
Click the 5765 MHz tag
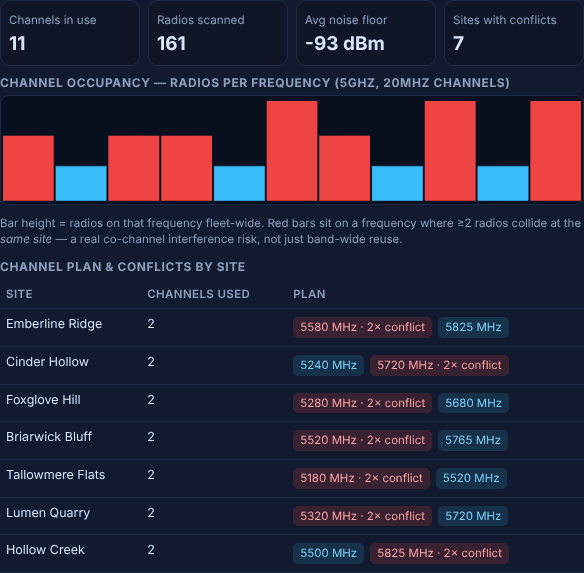[x=473, y=440]
